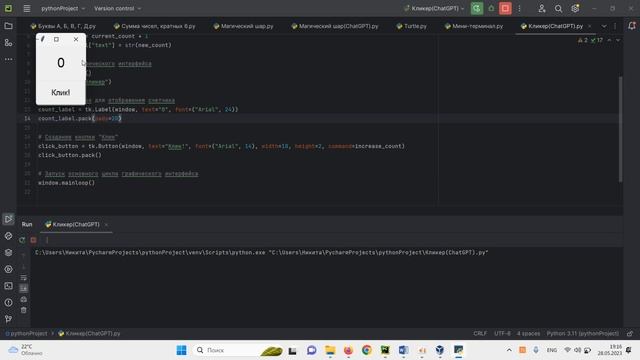Open the Git version control sidebar icon
640x360 pixels.
pos(8,319)
